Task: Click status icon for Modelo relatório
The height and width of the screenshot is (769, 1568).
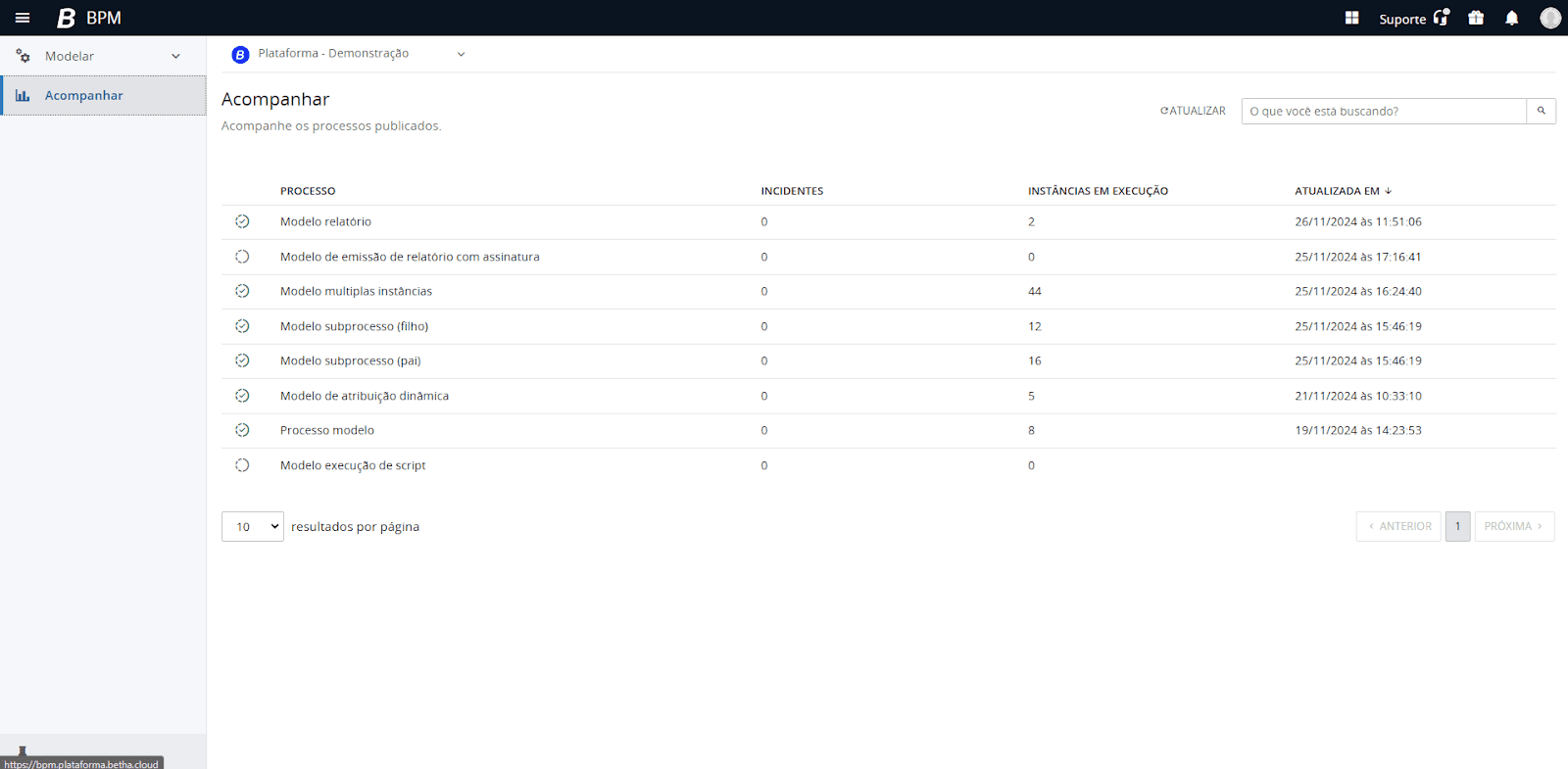Action: pyautogui.click(x=242, y=221)
